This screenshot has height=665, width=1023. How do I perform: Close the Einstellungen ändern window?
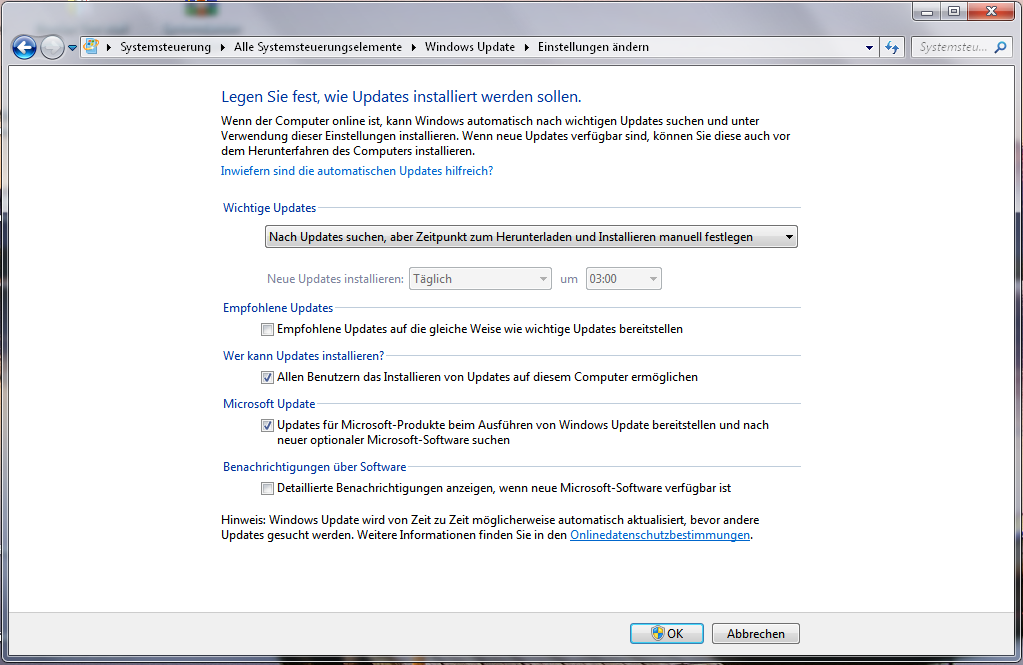[x=991, y=12]
